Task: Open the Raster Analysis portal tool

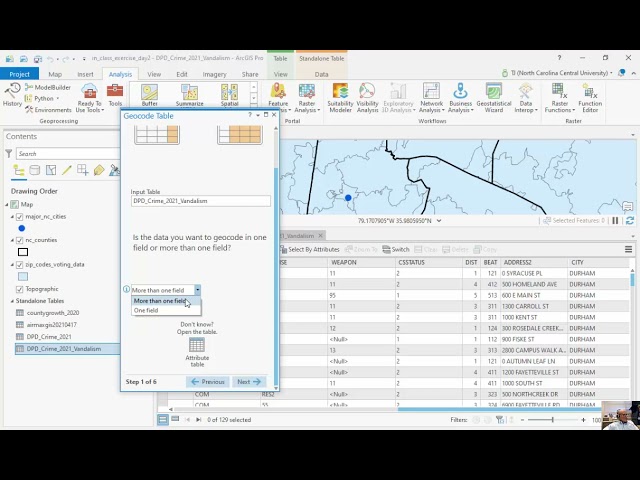Action: pos(307,98)
